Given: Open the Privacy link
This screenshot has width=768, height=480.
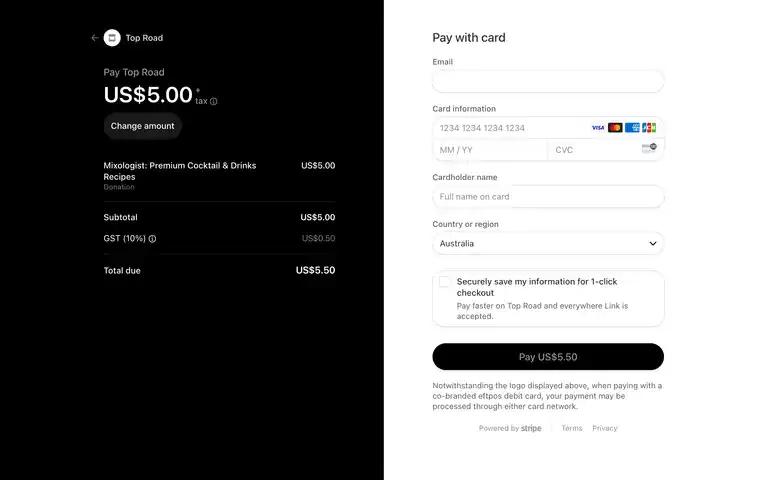Looking at the screenshot, I should pos(604,428).
